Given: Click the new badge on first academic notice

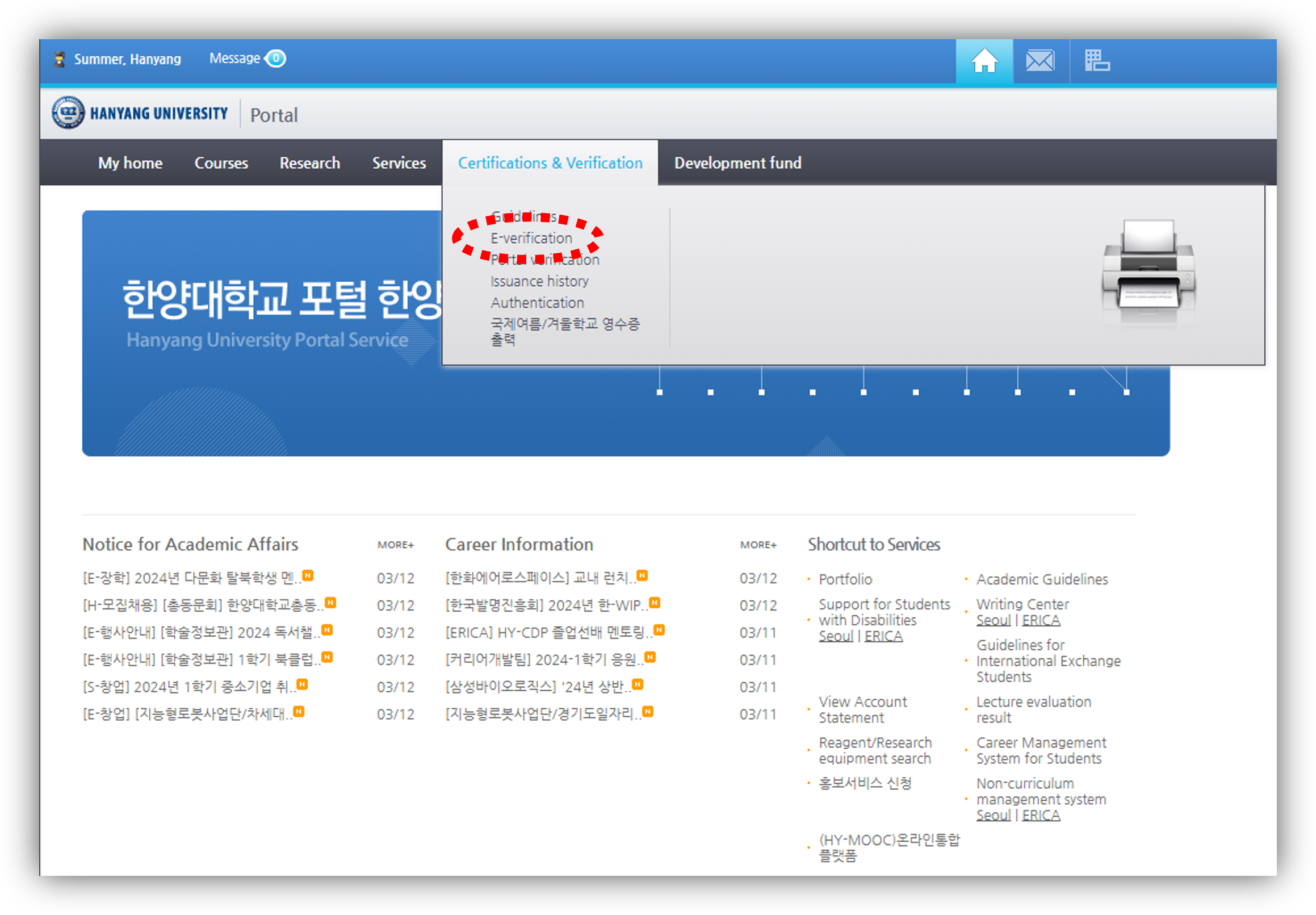Looking at the screenshot, I should click(x=308, y=575).
